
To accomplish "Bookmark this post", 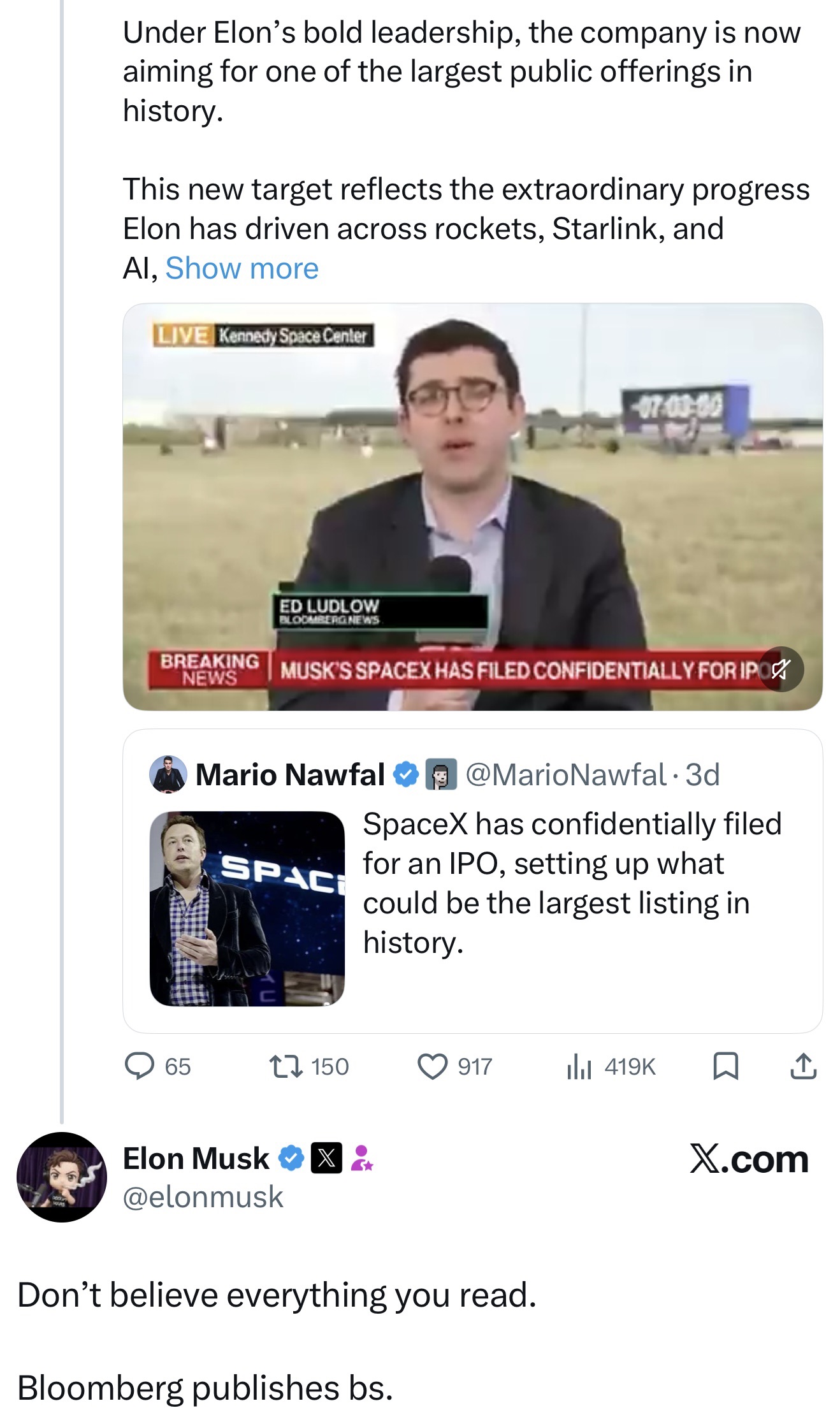I will (x=726, y=1066).
